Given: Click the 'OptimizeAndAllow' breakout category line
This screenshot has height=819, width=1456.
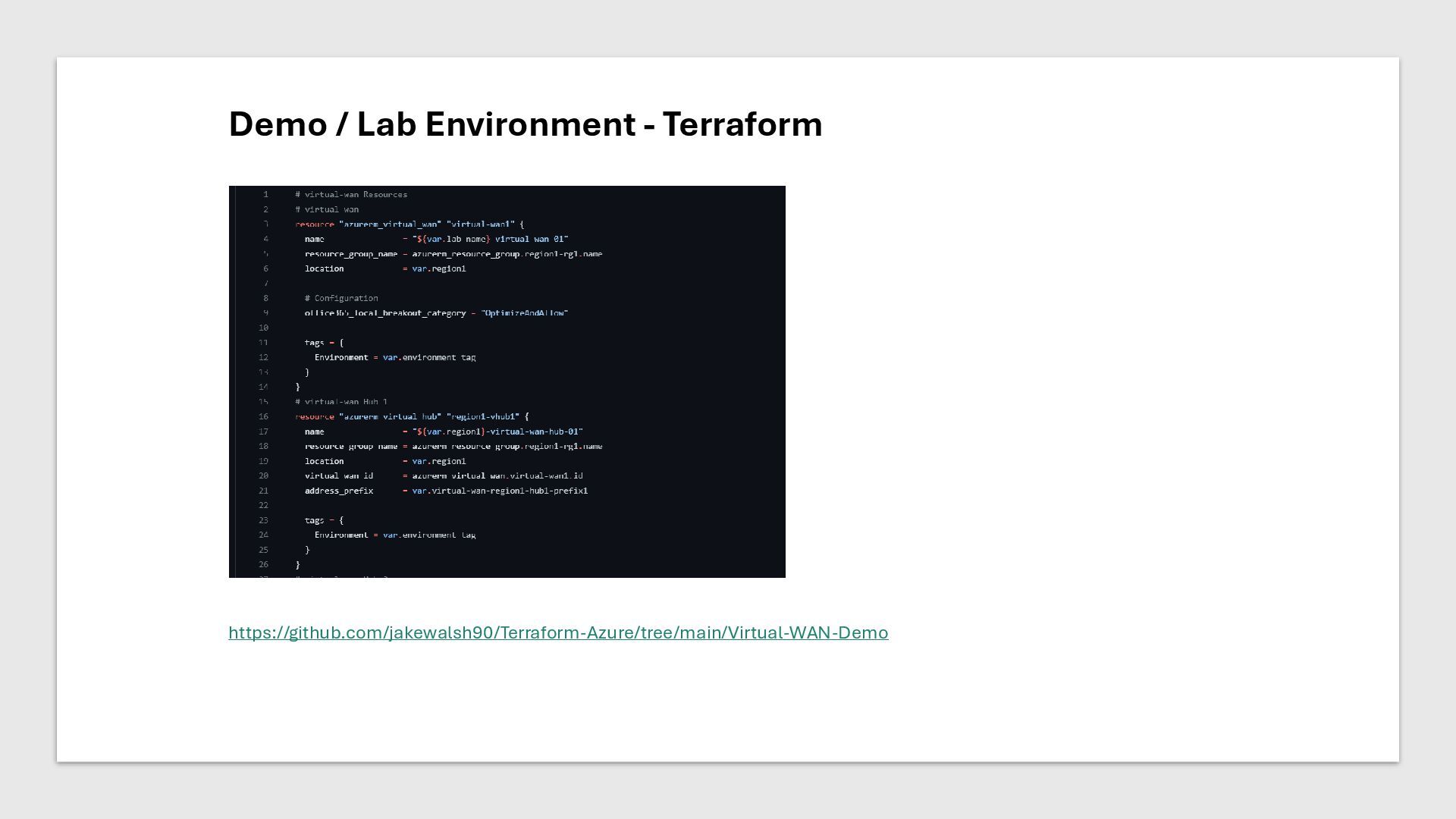Looking at the screenshot, I should [436, 313].
